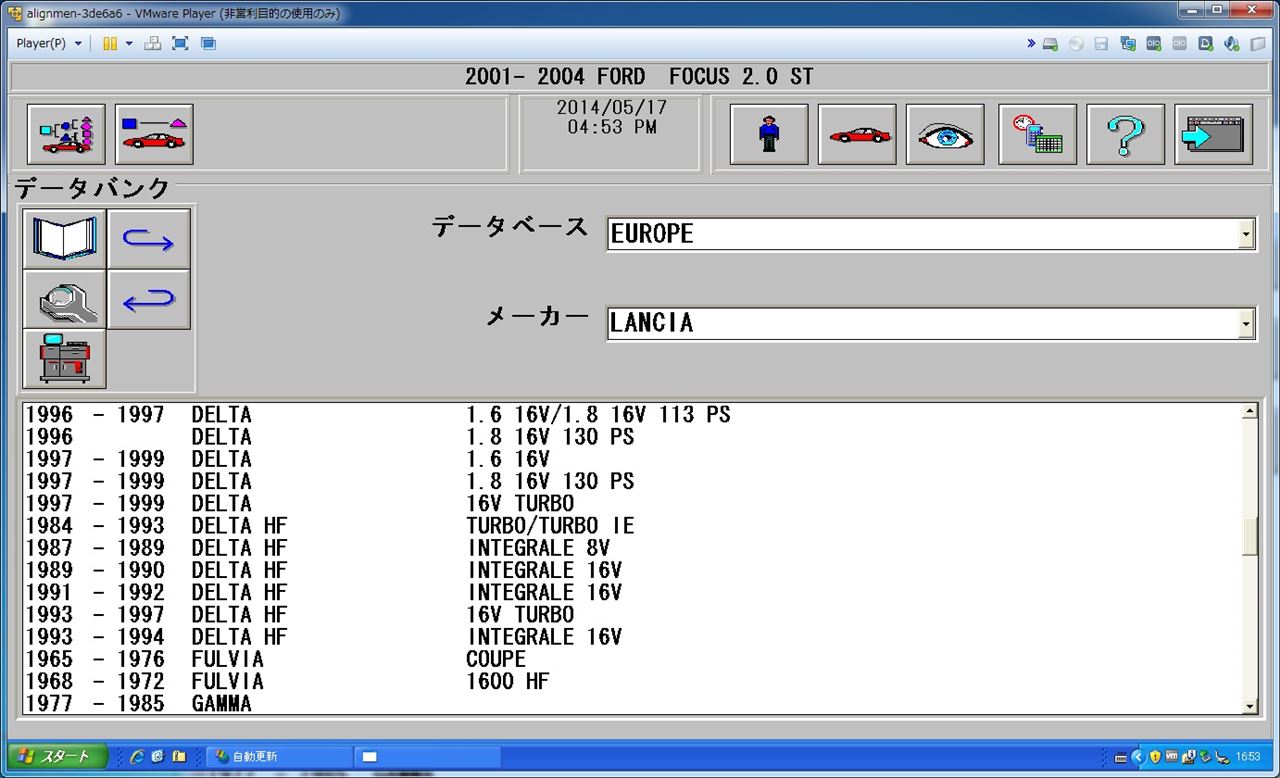The height and width of the screenshot is (778, 1280).
Task: Select row 1987 - 1989 DELTA HF INTEGRALE 8V
Action: point(631,548)
